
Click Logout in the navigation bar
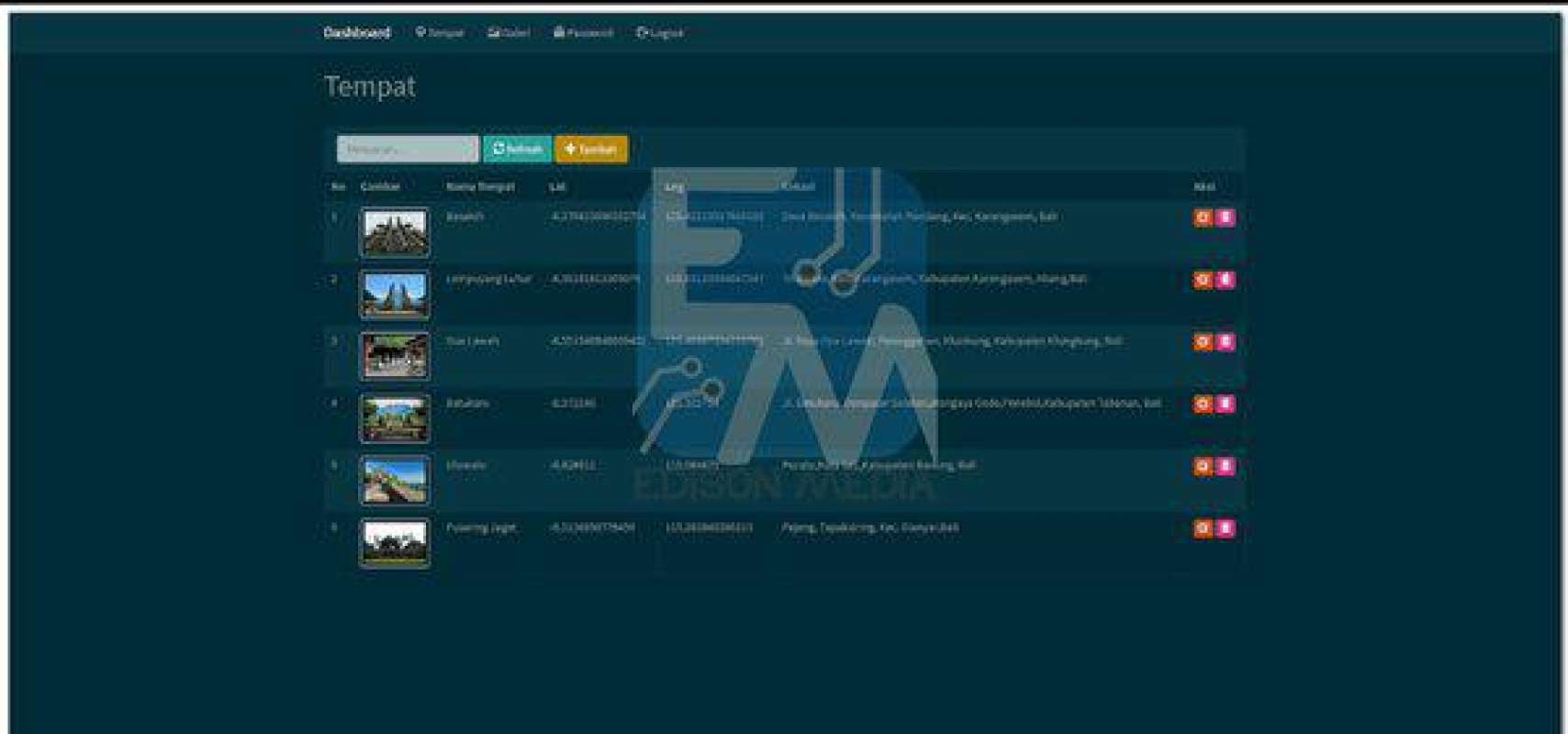660,33
